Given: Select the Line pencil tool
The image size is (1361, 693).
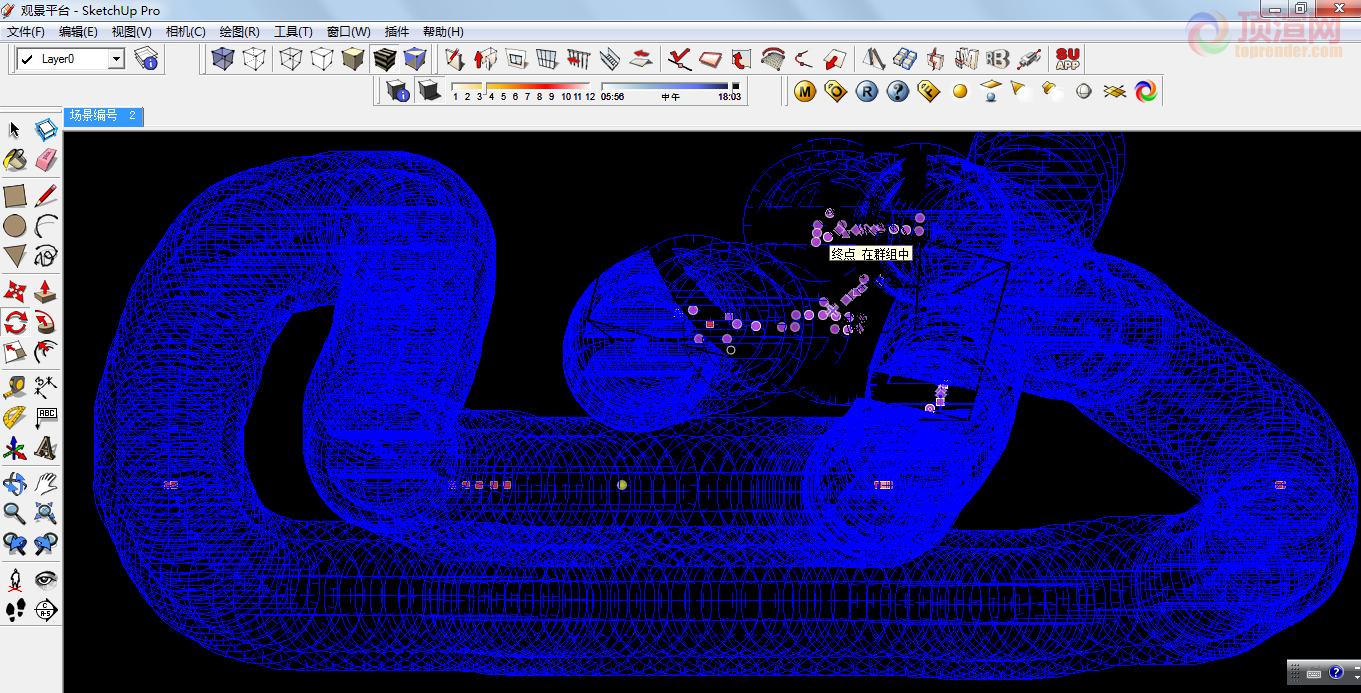Looking at the screenshot, I should pyautogui.click(x=45, y=195).
